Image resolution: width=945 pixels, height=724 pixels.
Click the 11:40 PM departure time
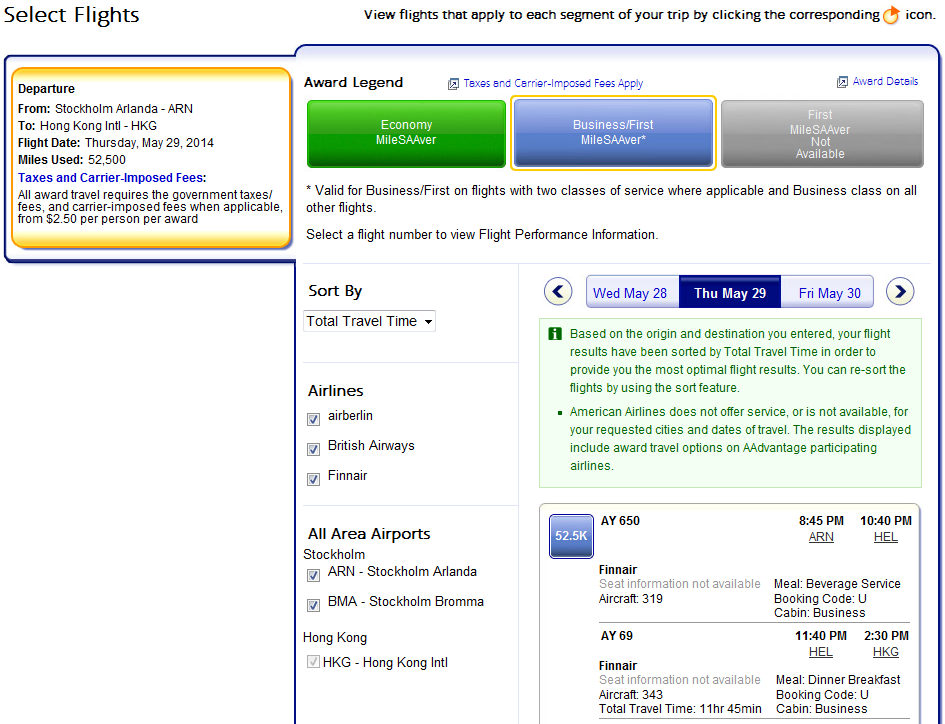(820, 635)
